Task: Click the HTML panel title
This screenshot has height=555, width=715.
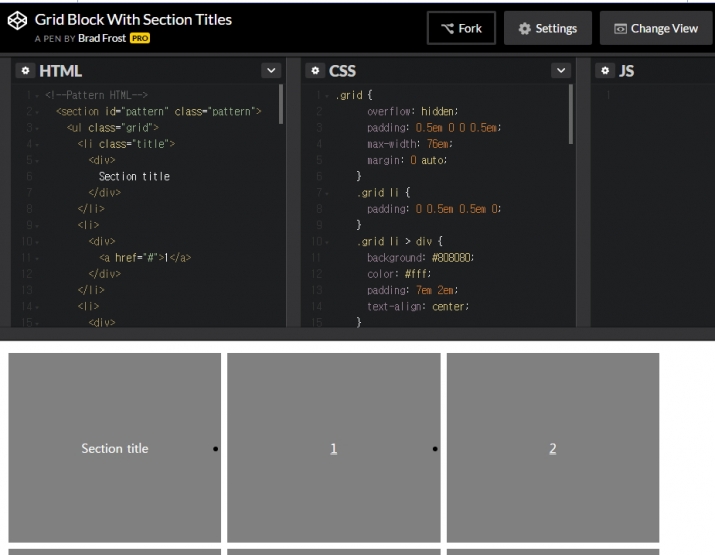Action: [61, 71]
